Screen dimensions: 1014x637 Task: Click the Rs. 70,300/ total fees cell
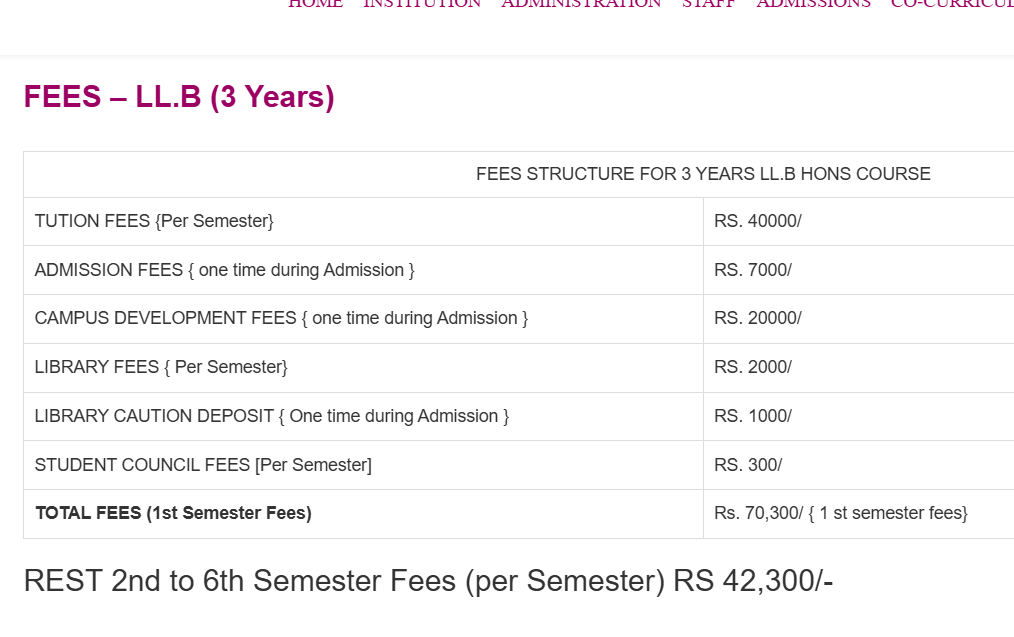pyautogui.click(x=840, y=513)
